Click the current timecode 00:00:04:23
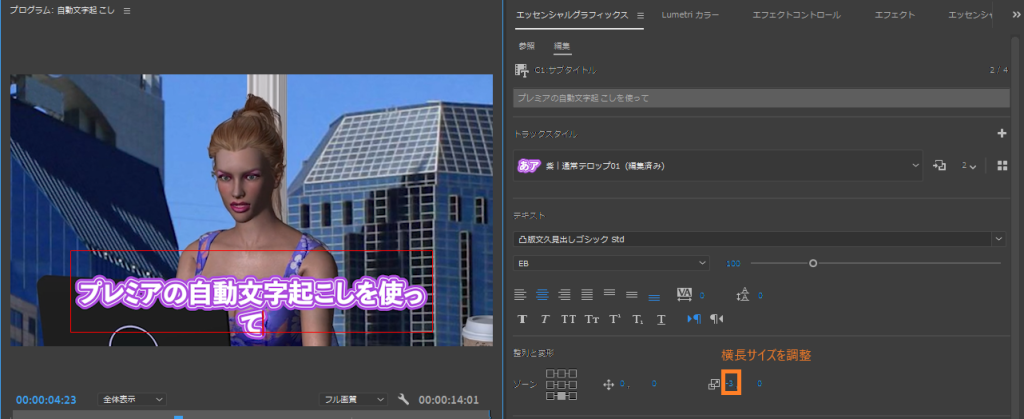This screenshot has width=1024, height=419. pos(46,399)
